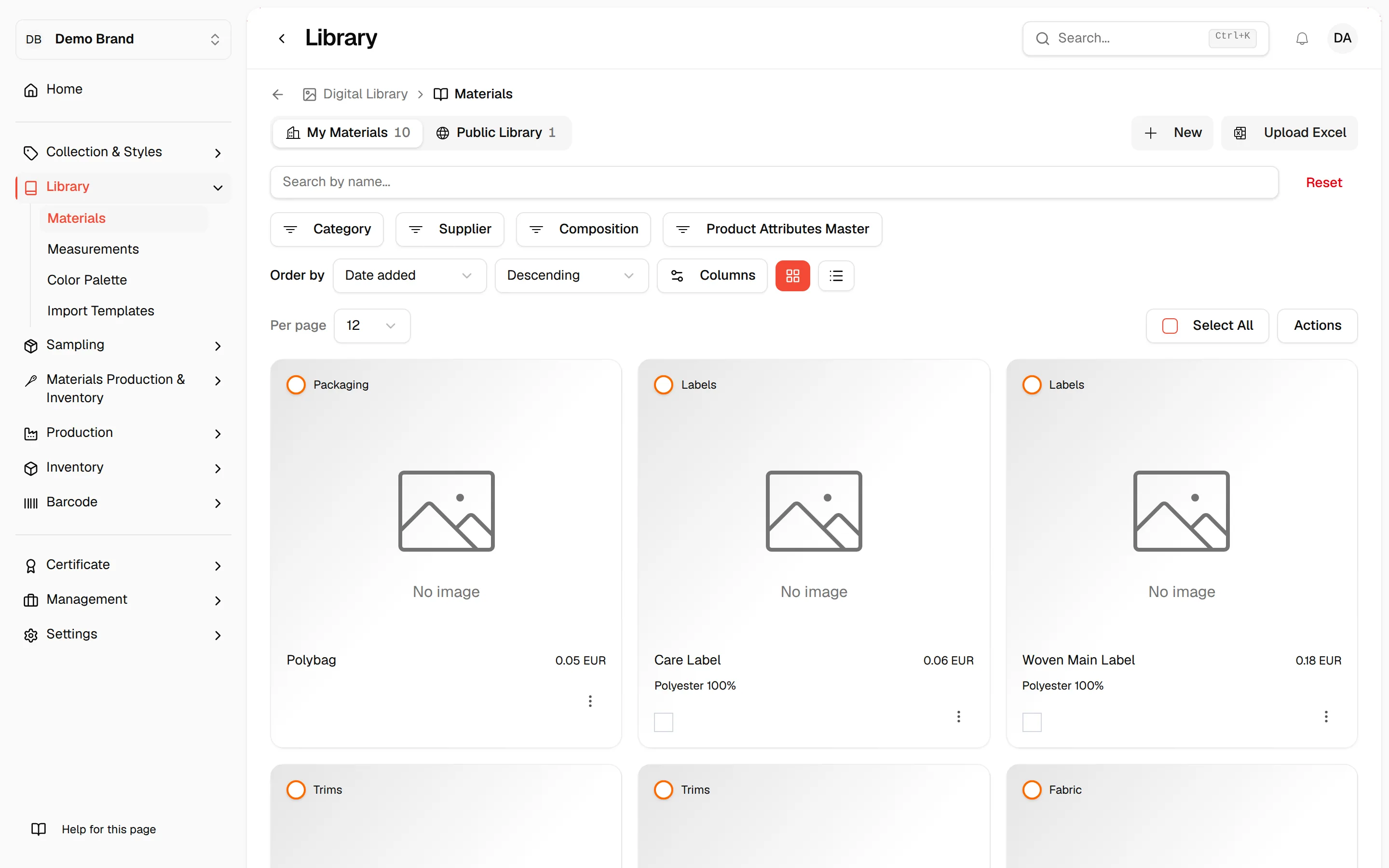Click the Sampling box icon in the sidebar
Image resolution: width=1389 pixels, height=868 pixels.
click(x=31, y=346)
